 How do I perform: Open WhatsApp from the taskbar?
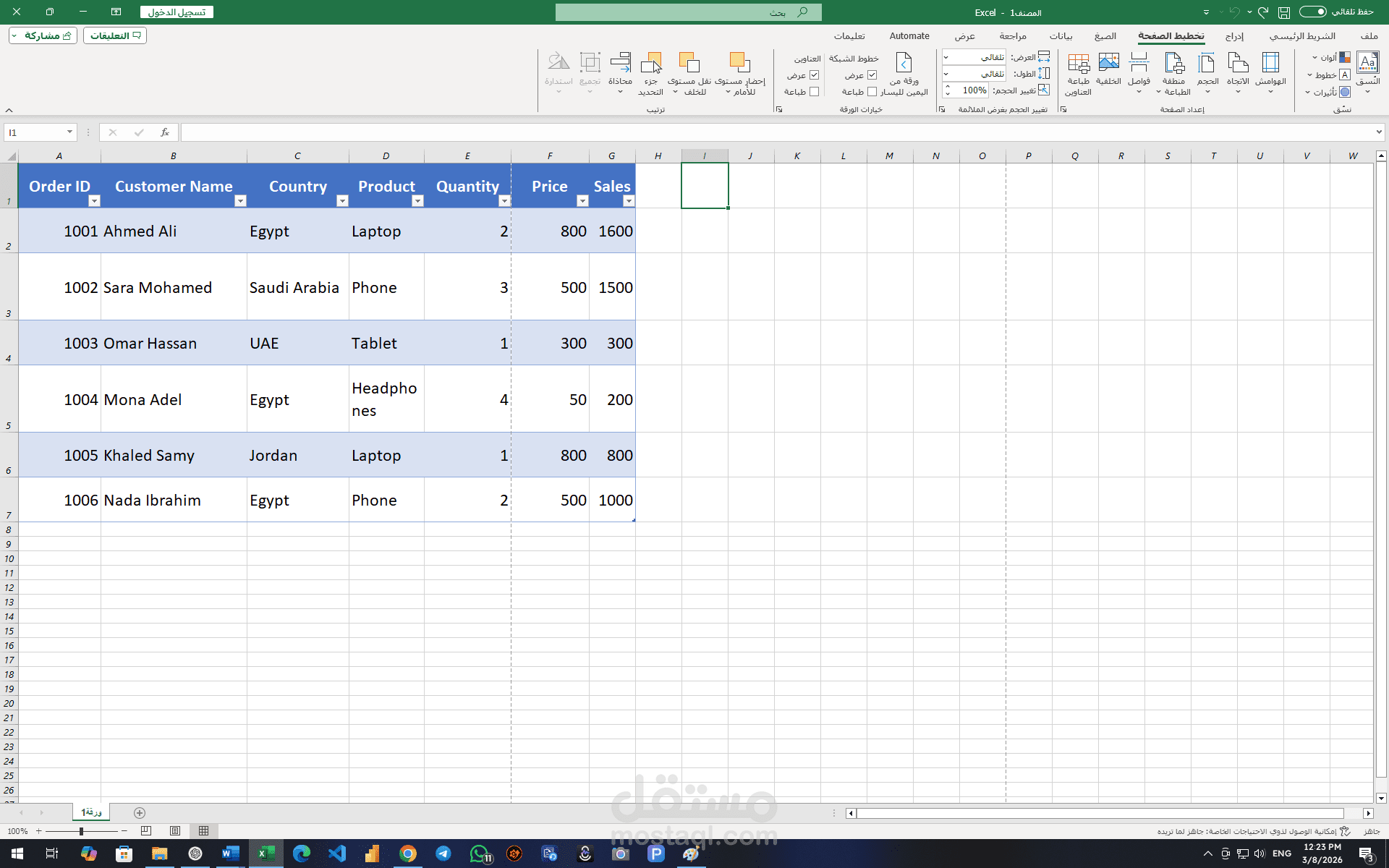click(479, 854)
